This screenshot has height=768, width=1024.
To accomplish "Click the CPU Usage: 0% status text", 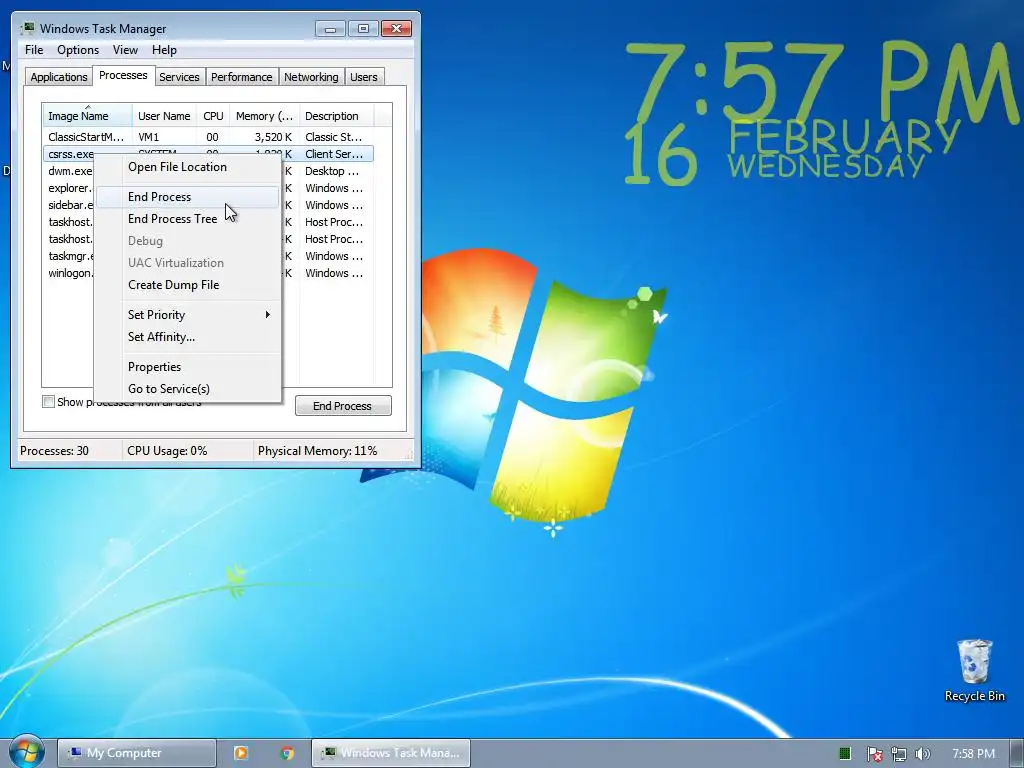I will 167,451.
